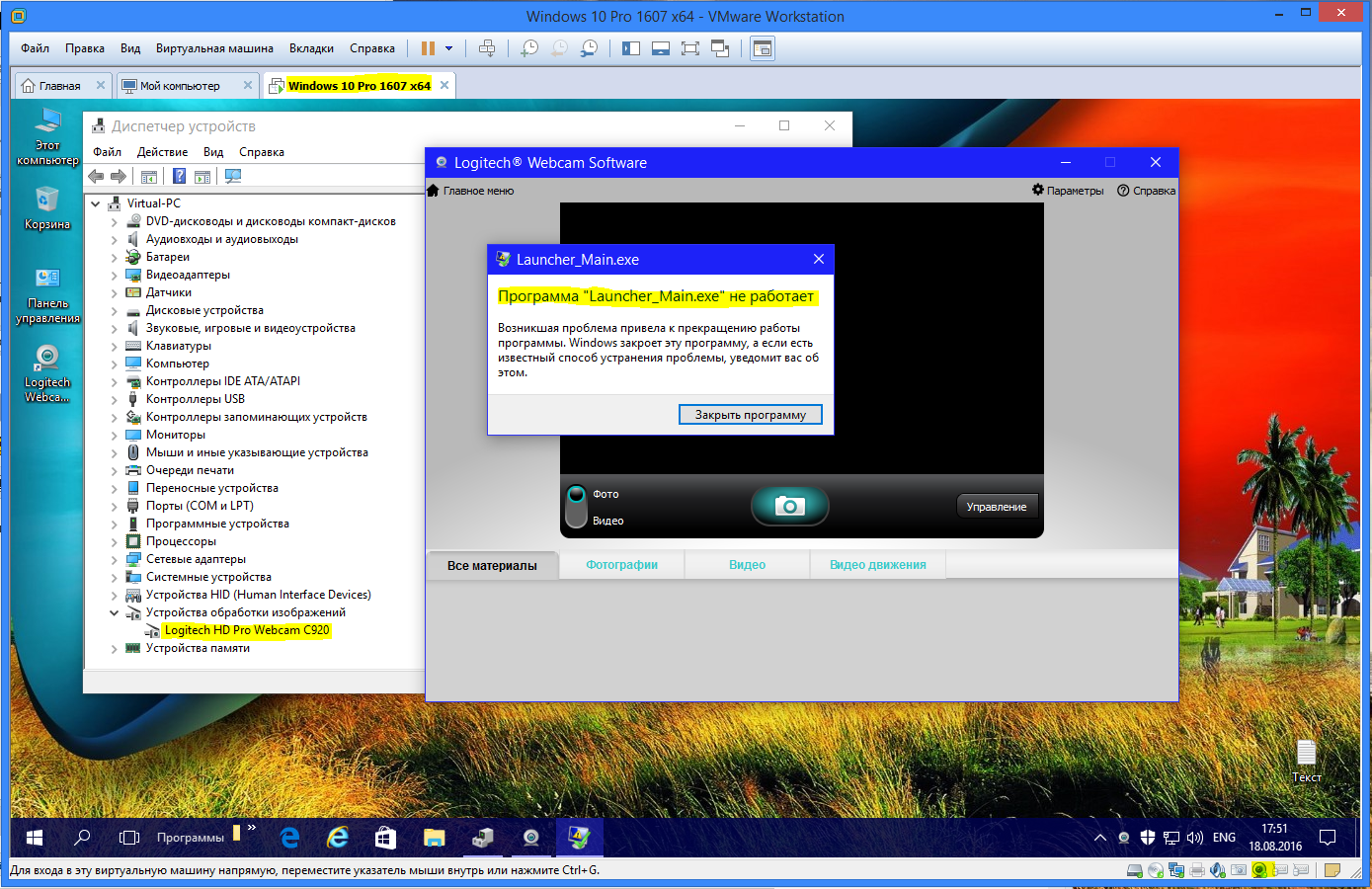Open the Windows Store taskbar icon

386,838
